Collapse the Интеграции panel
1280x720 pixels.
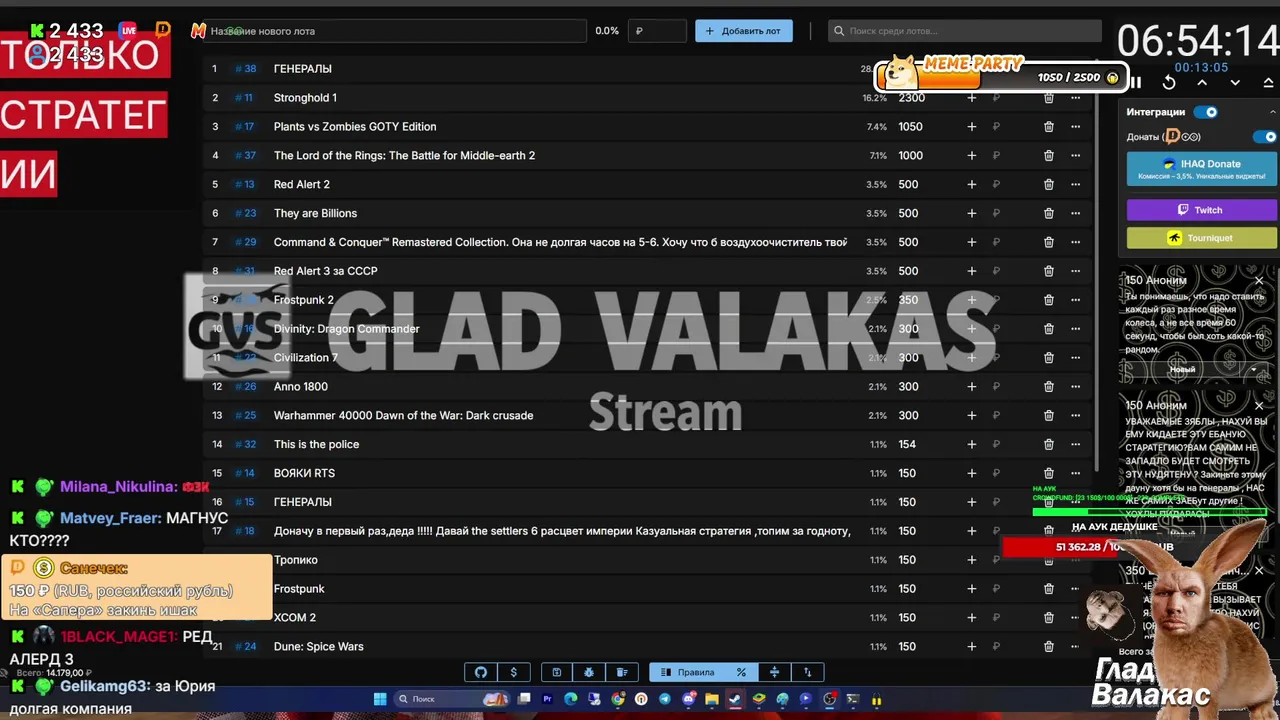(1272, 112)
